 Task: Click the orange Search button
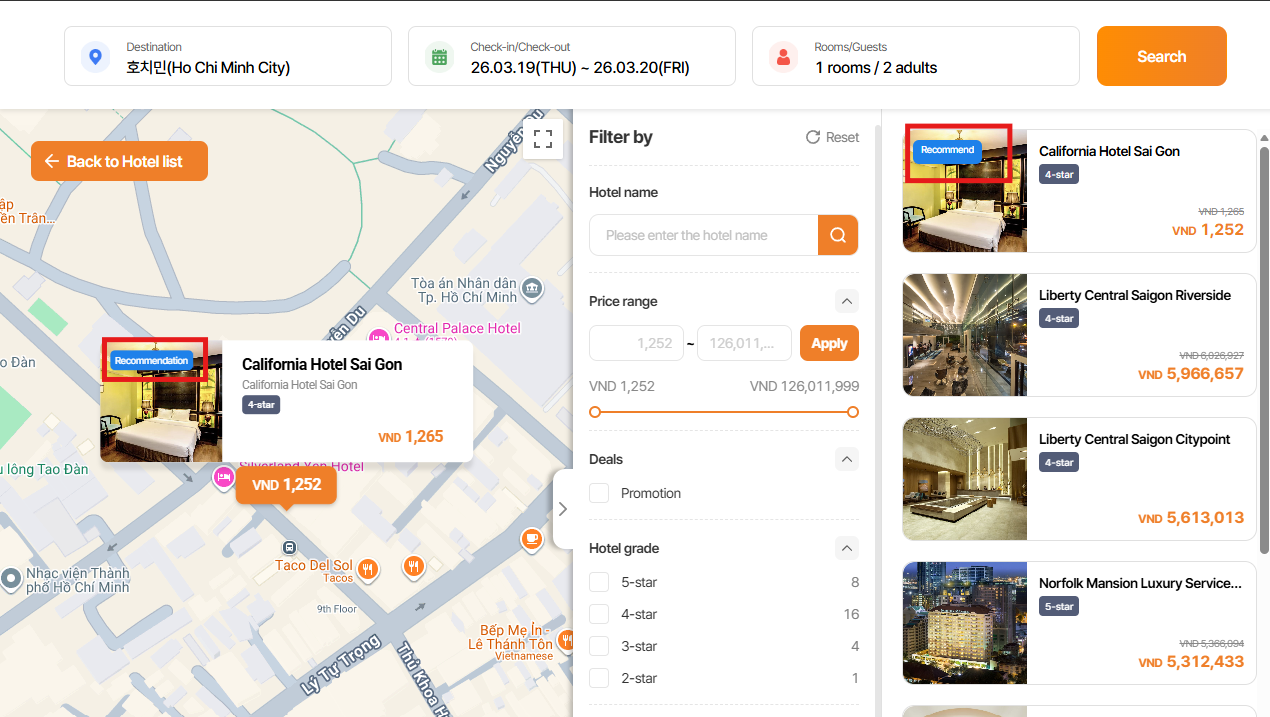point(1162,56)
